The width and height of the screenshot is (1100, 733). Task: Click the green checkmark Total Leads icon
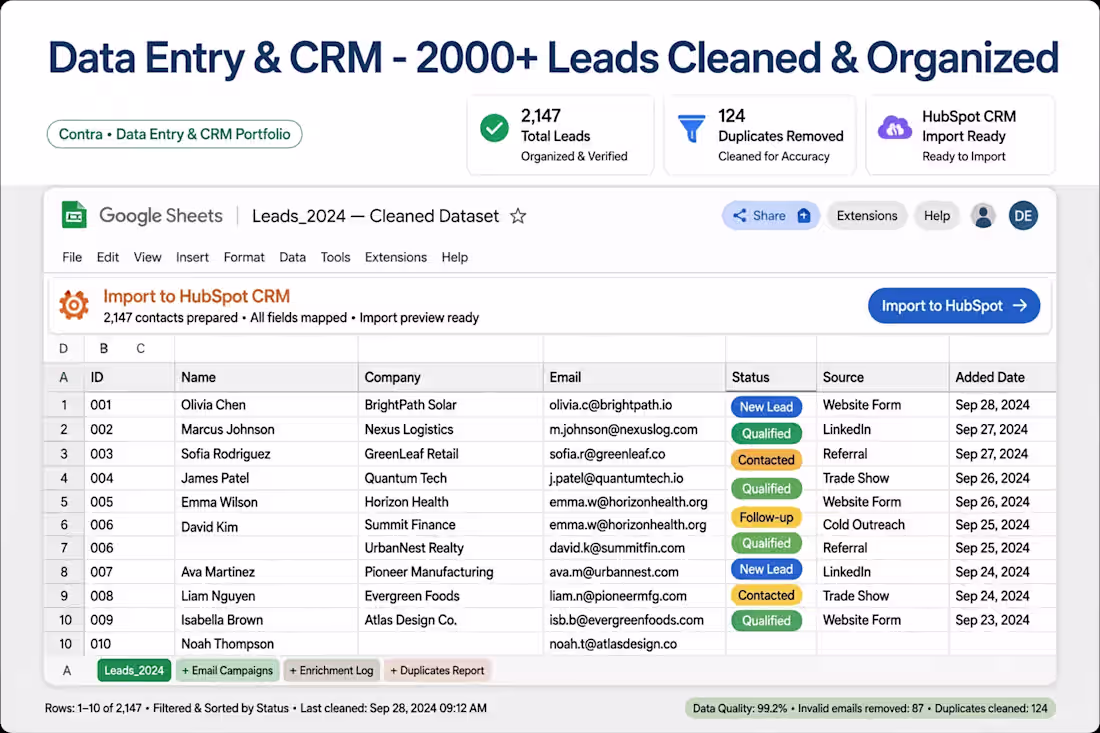click(x=495, y=128)
